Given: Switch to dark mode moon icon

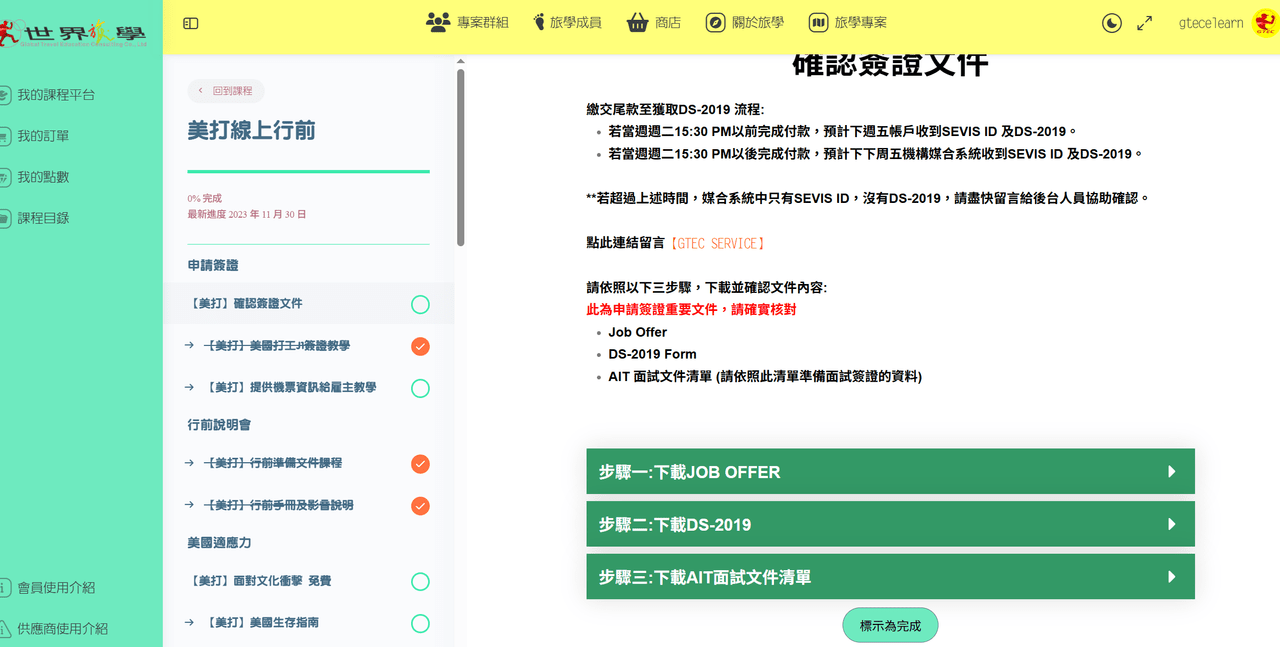Looking at the screenshot, I should pyautogui.click(x=1112, y=23).
